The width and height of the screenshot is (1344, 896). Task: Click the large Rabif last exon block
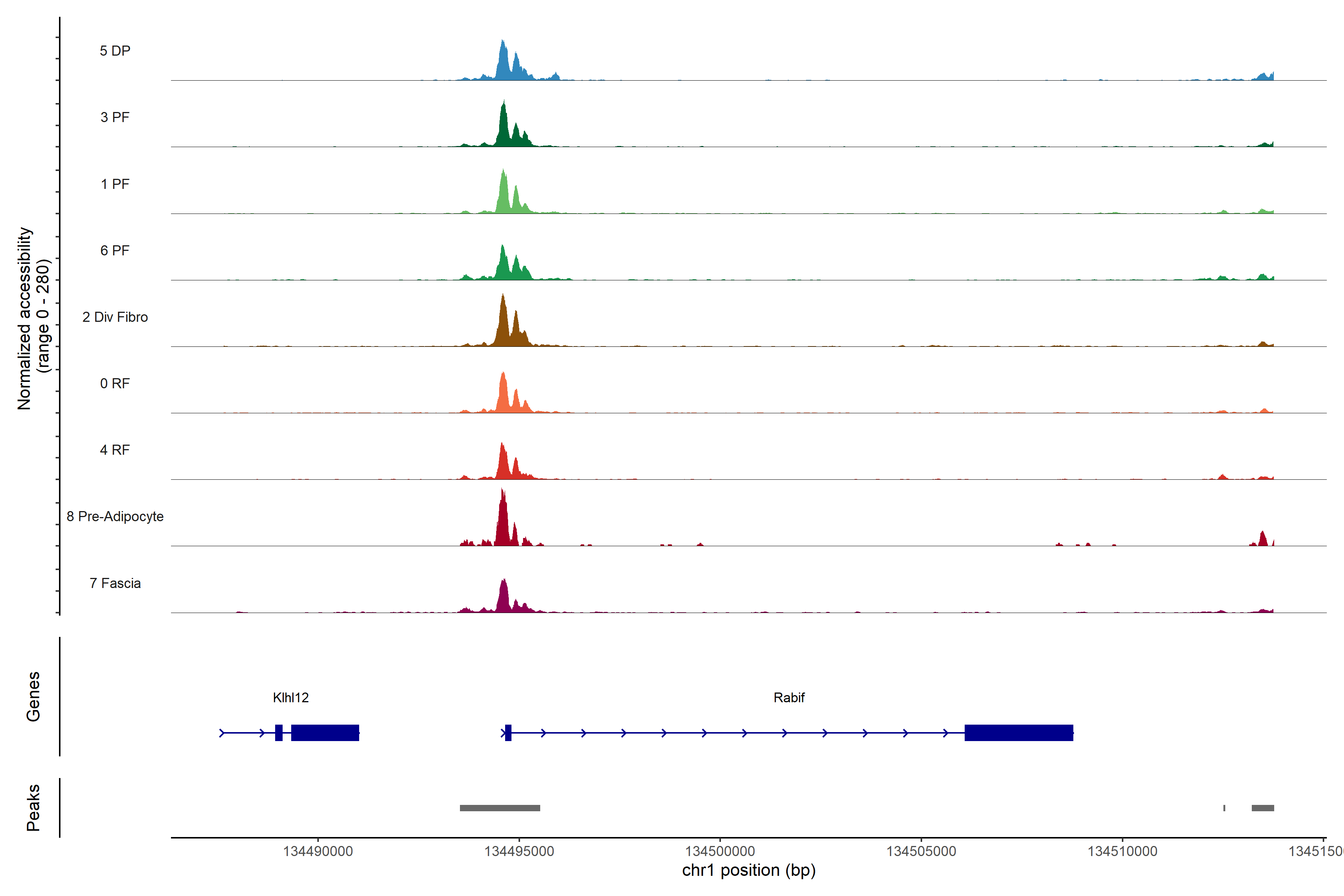[1018, 732]
